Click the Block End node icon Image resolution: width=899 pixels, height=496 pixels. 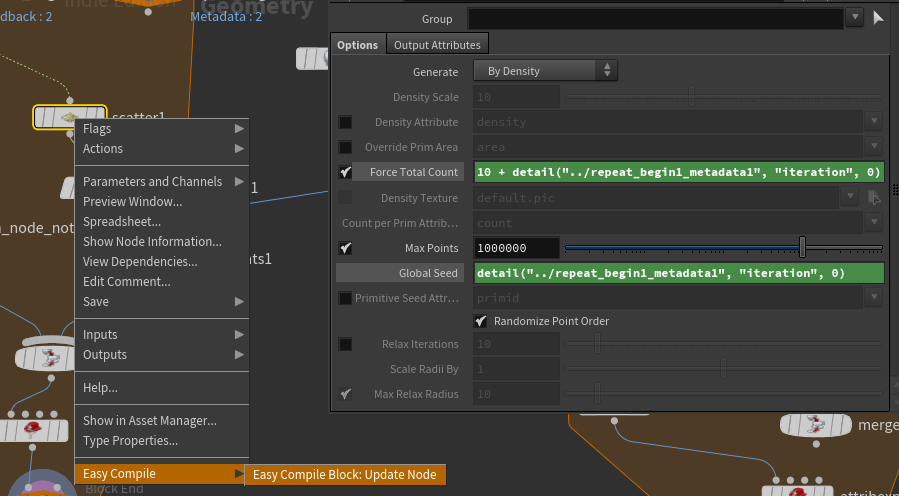click(44, 485)
